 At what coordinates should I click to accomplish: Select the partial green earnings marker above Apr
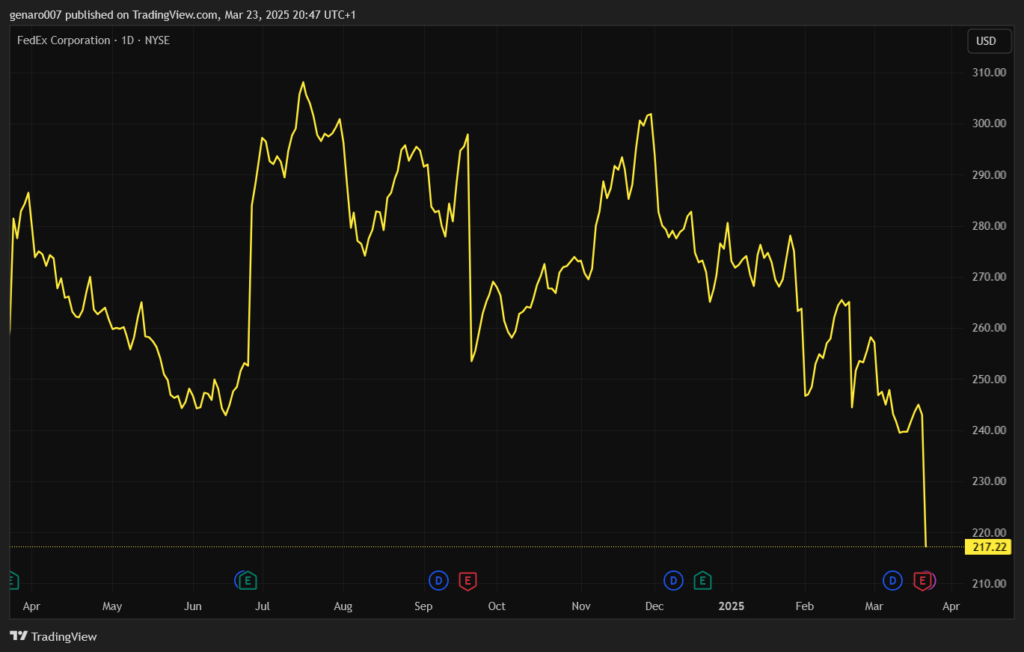12,580
